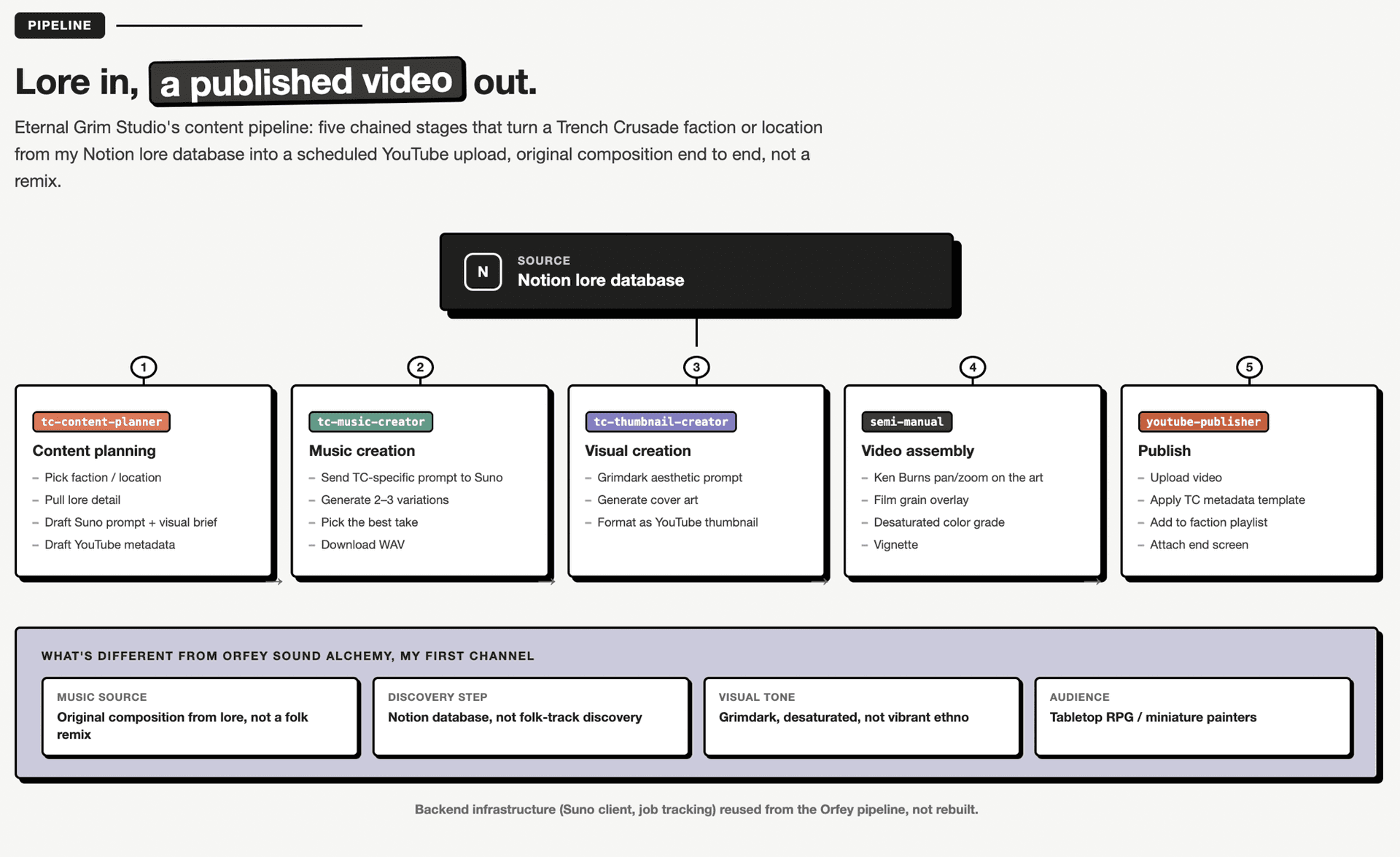Click step number 1 circle
The height and width of the screenshot is (857, 1400).
144,367
